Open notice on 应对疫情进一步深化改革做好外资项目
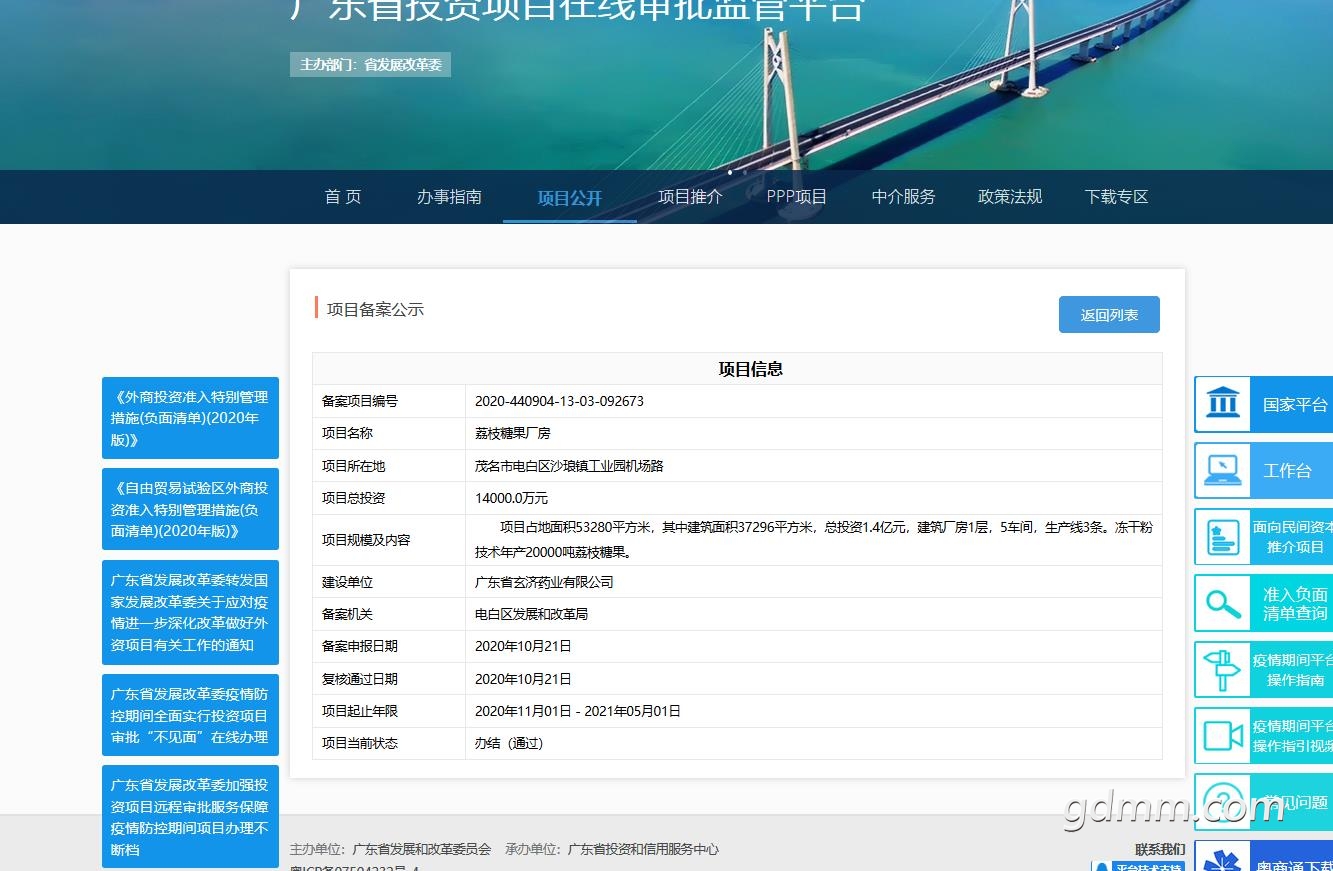The height and width of the screenshot is (871, 1333). [190, 612]
